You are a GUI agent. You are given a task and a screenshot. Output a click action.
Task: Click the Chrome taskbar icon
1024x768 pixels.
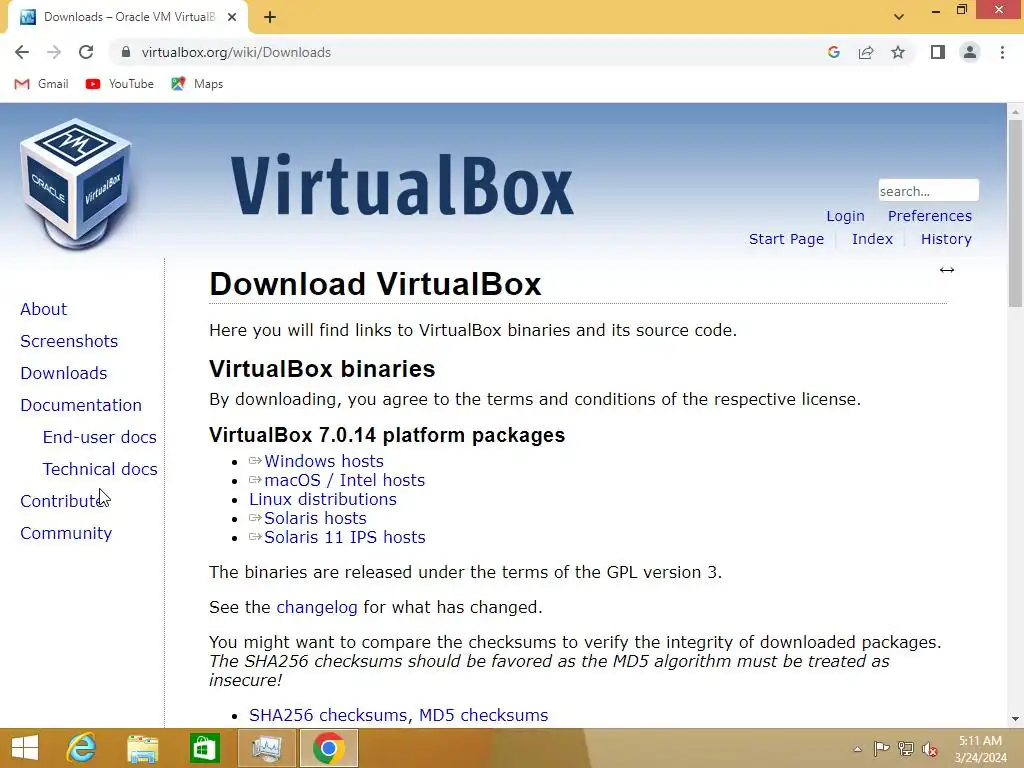328,748
